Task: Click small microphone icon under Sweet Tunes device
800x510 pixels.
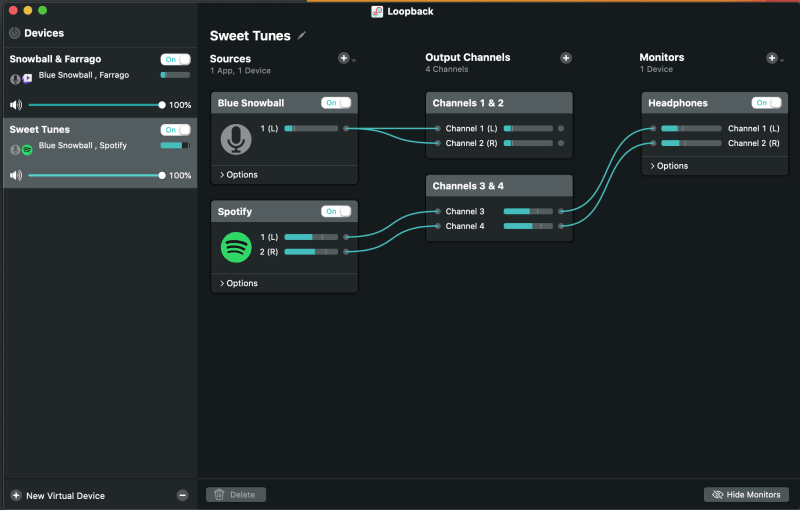Action: 15,149
